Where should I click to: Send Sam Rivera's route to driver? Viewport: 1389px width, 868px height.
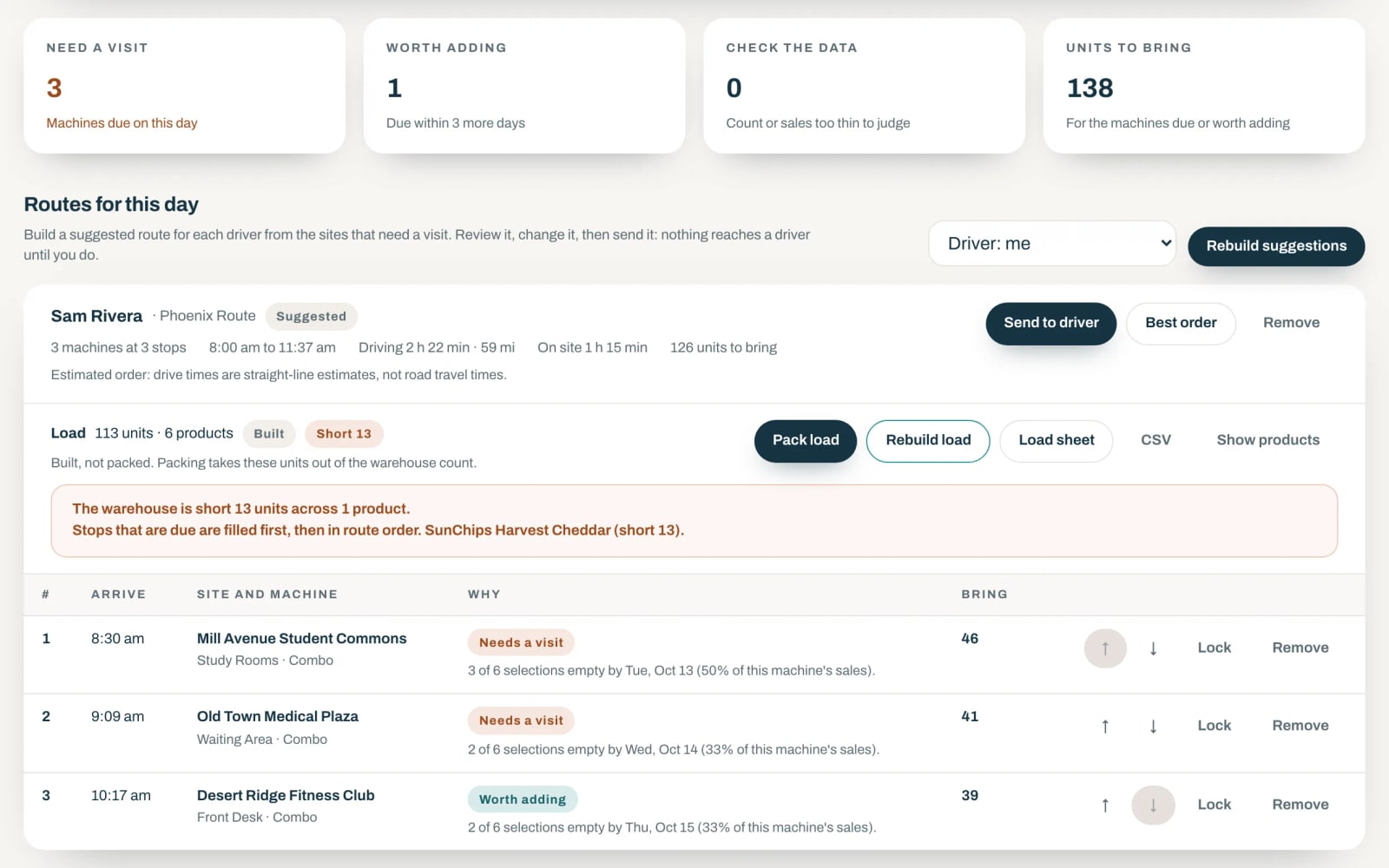(x=1051, y=323)
